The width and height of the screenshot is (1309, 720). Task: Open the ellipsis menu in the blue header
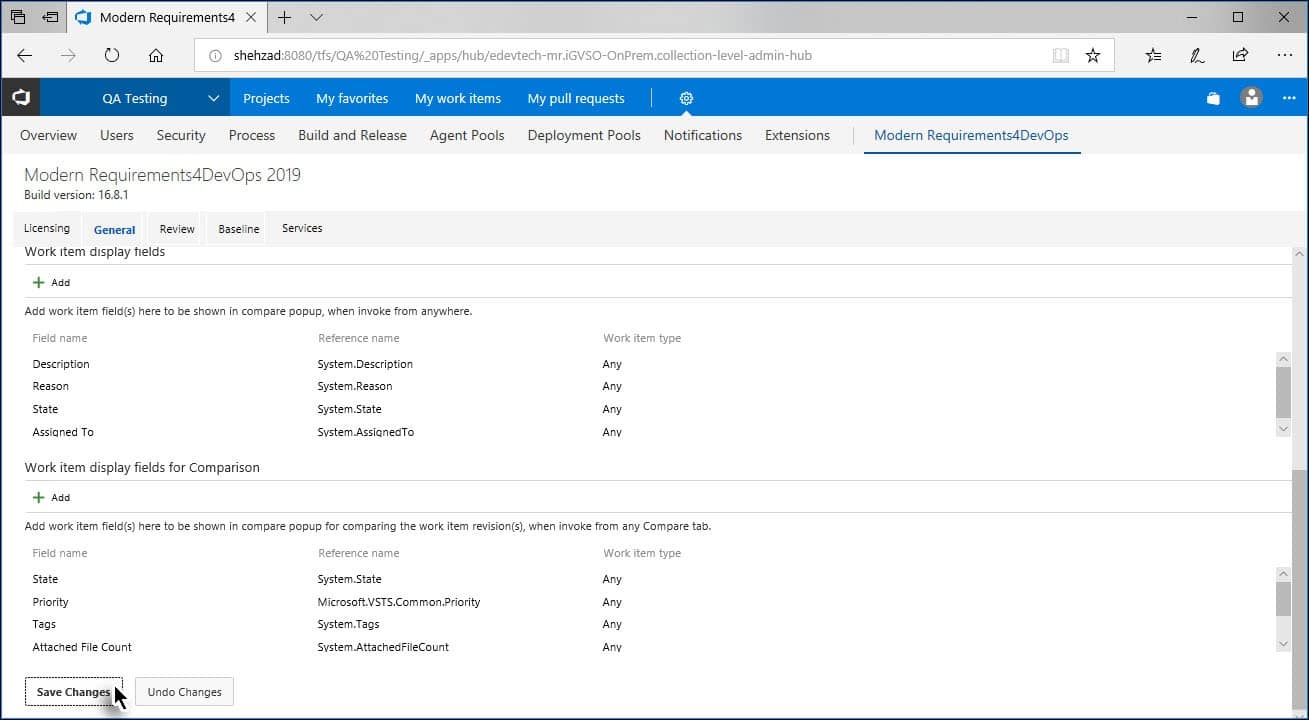click(1289, 98)
